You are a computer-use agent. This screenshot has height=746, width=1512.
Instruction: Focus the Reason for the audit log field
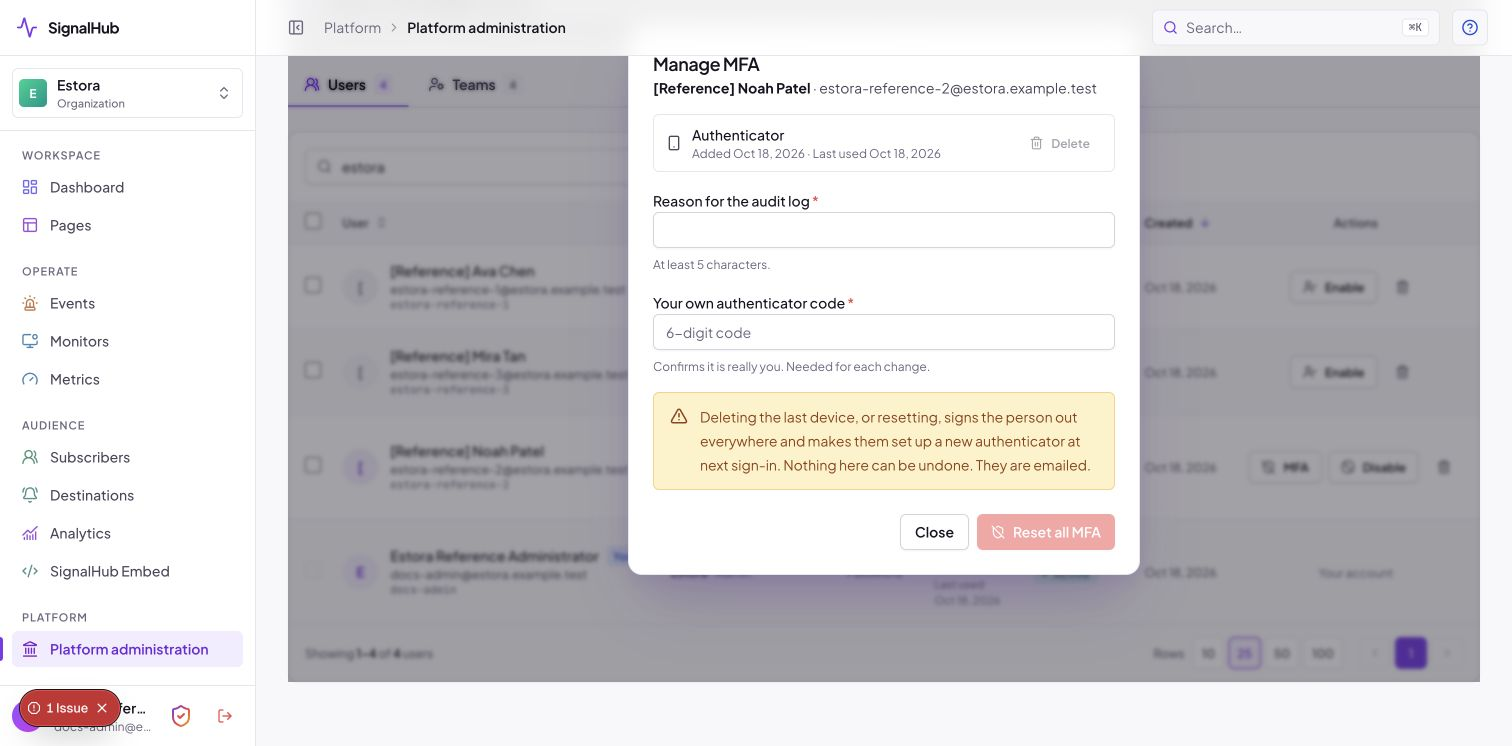[884, 230]
